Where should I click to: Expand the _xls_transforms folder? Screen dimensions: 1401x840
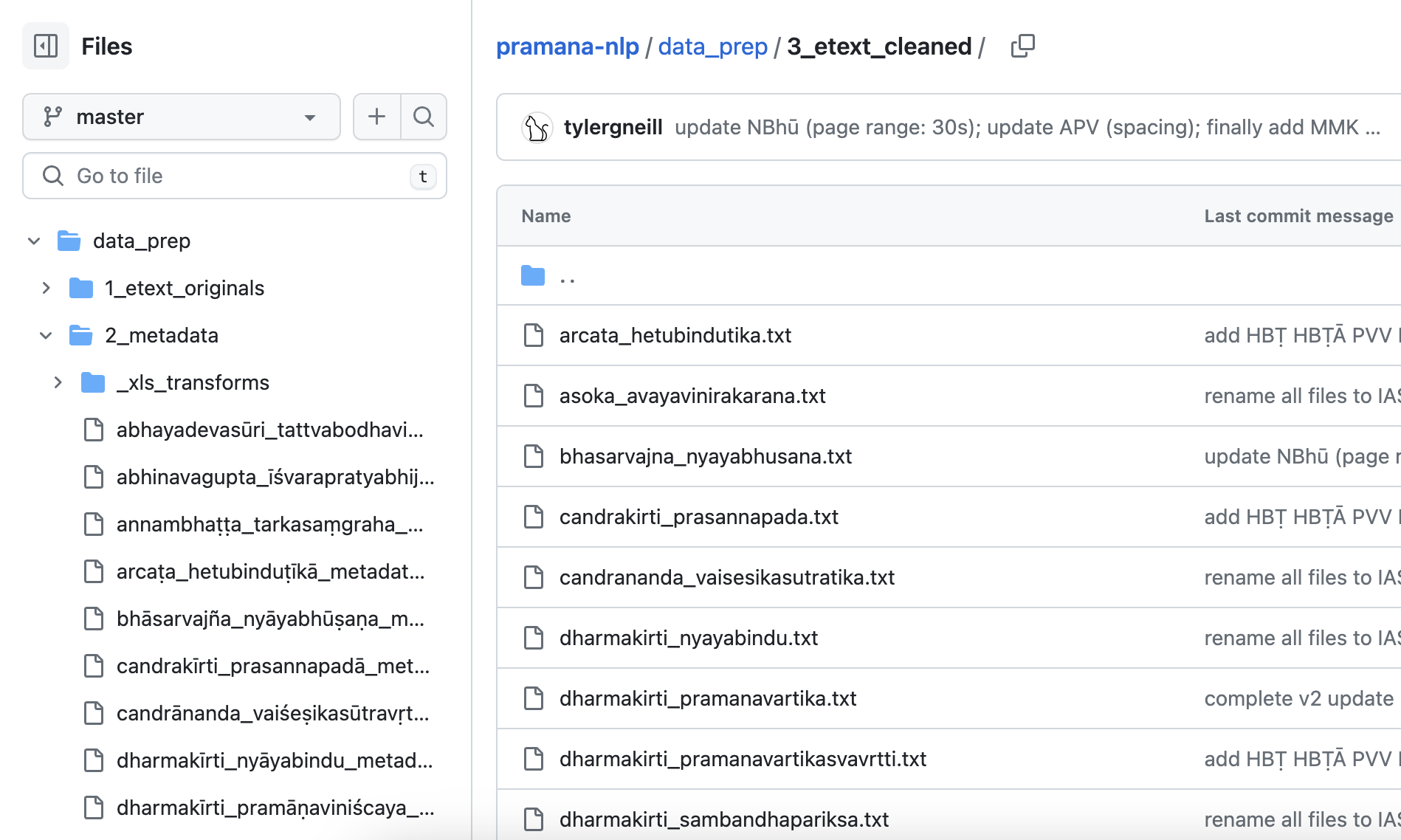tap(58, 382)
